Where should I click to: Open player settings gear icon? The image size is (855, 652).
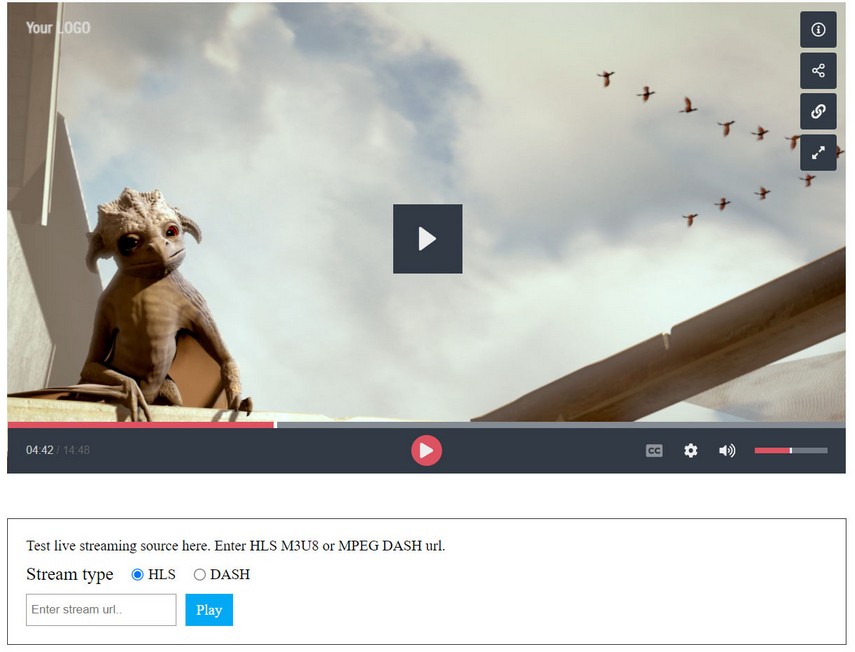(x=690, y=450)
